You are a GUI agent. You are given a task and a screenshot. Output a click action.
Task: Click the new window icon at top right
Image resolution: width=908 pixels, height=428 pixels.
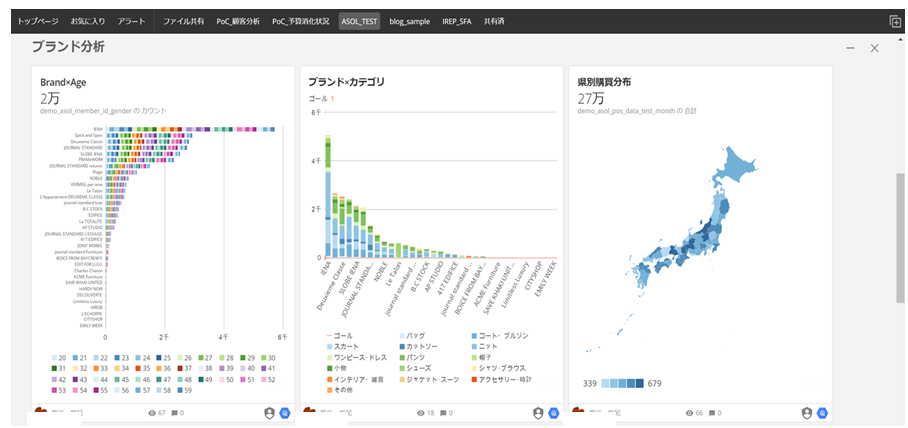(894, 21)
